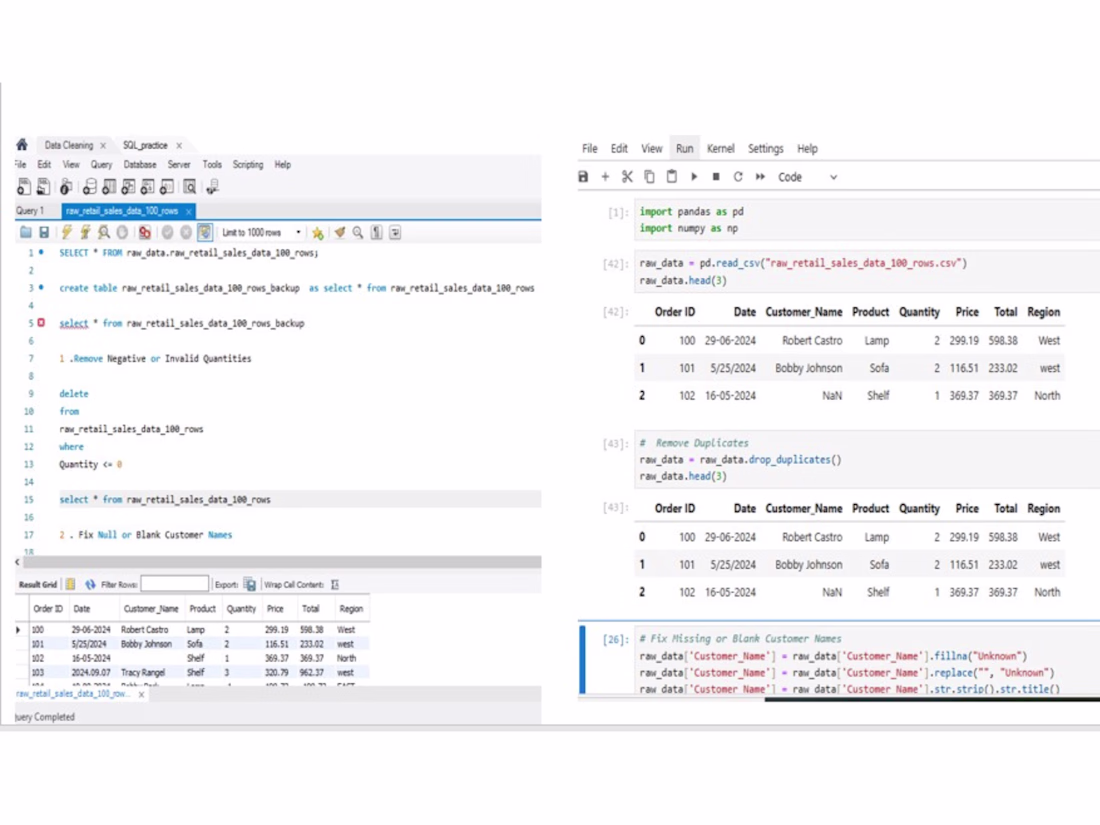Paste cell from clipboard icon
Viewport: 1100px width, 825px height.
[671, 177]
